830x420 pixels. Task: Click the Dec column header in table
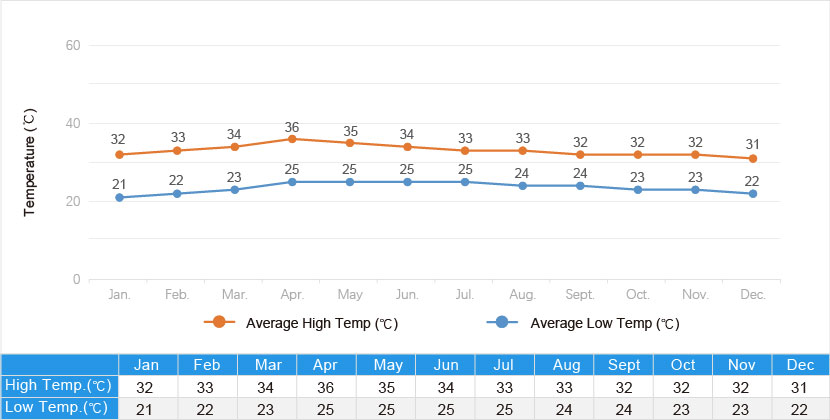(x=800, y=364)
